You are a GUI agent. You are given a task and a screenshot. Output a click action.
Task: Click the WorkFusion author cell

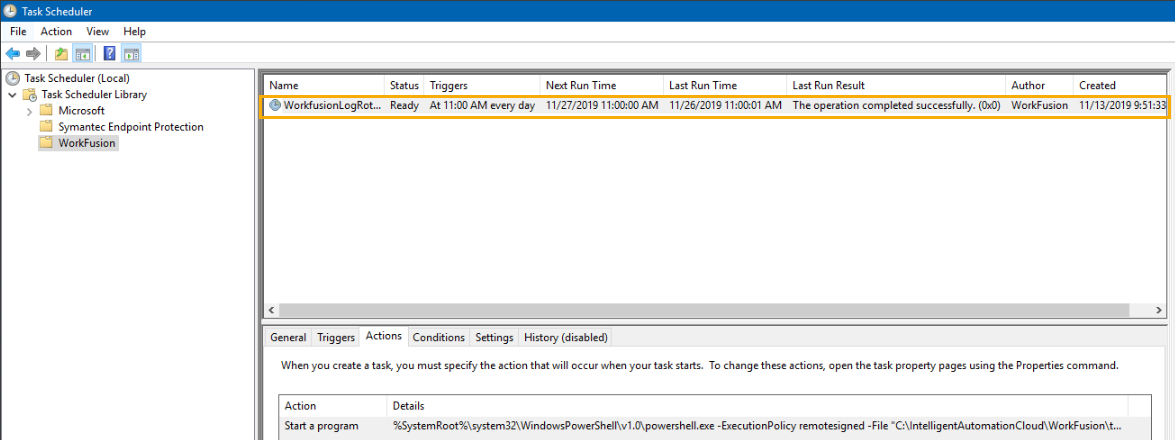click(x=1039, y=106)
